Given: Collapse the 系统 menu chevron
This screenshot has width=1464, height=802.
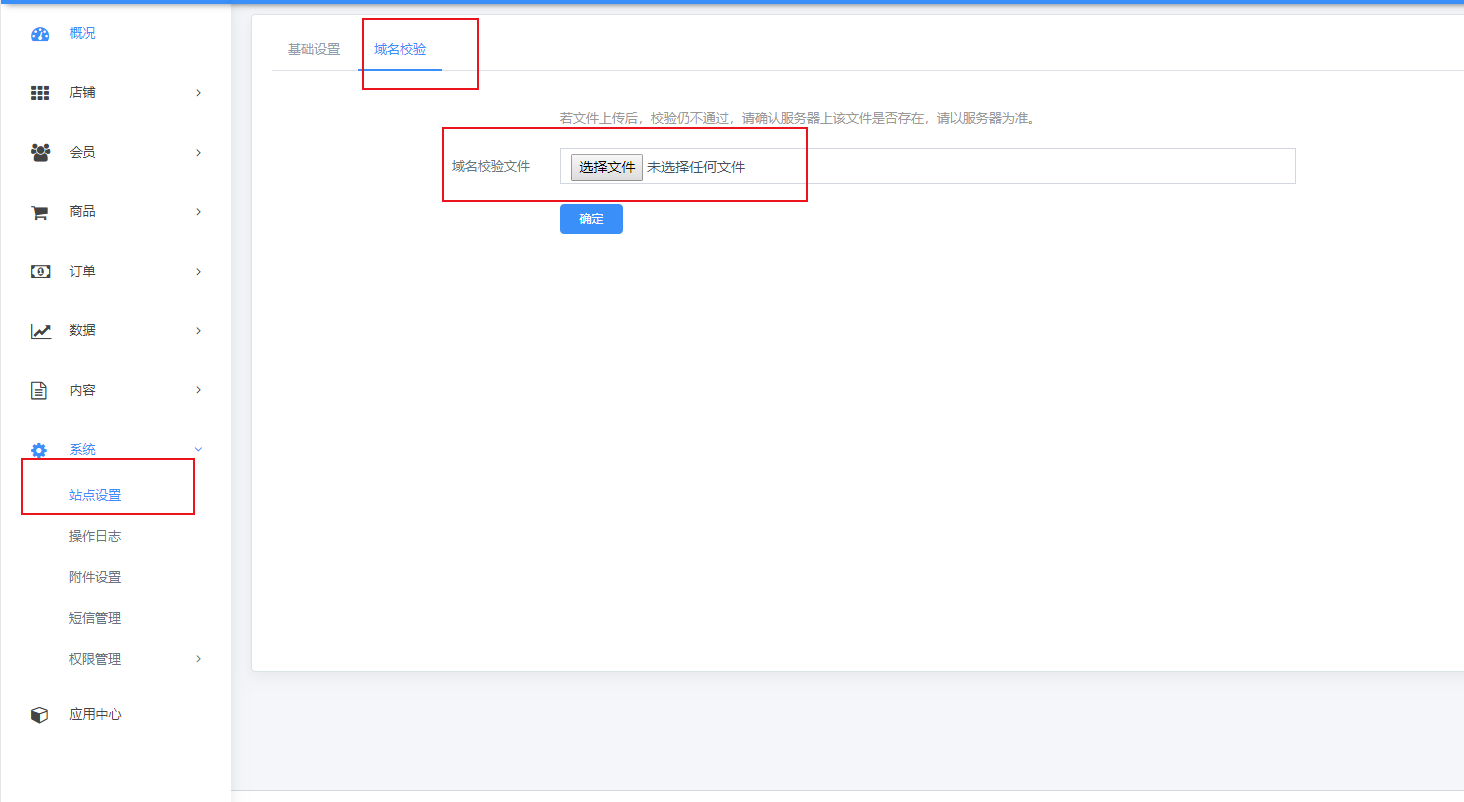Looking at the screenshot, I should (198, 450).
